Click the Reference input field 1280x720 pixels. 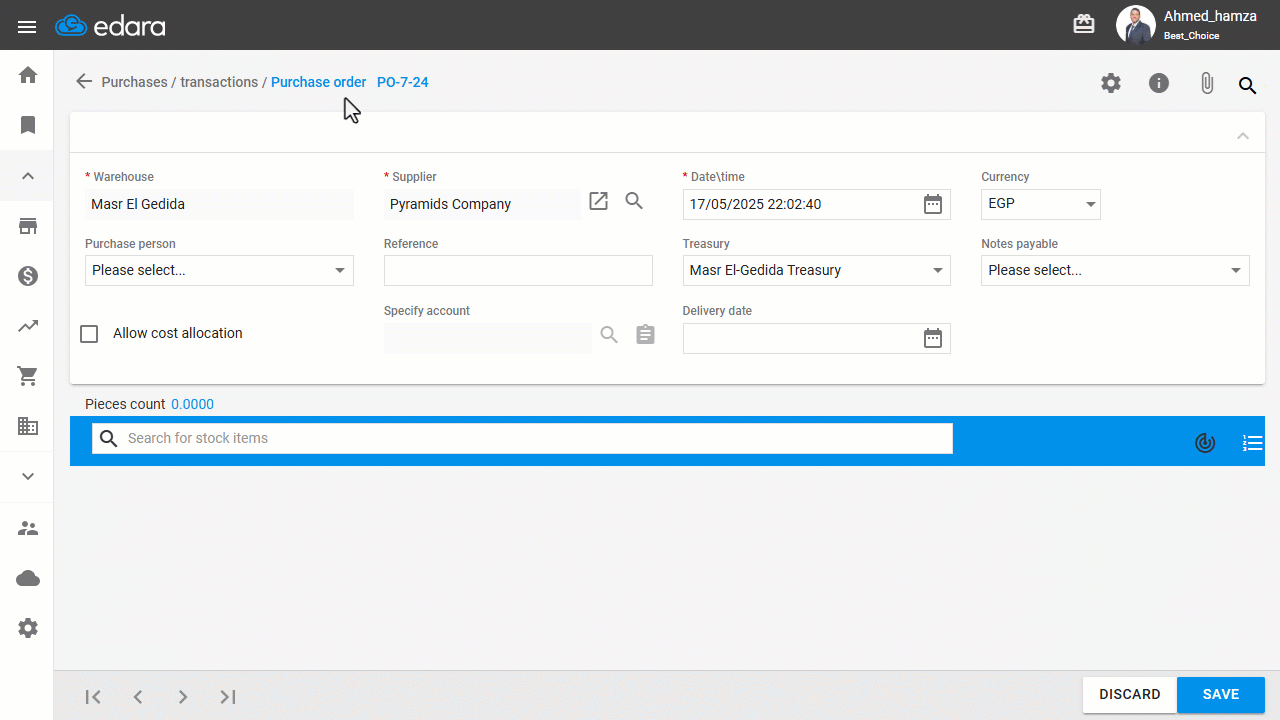(518, 270)
